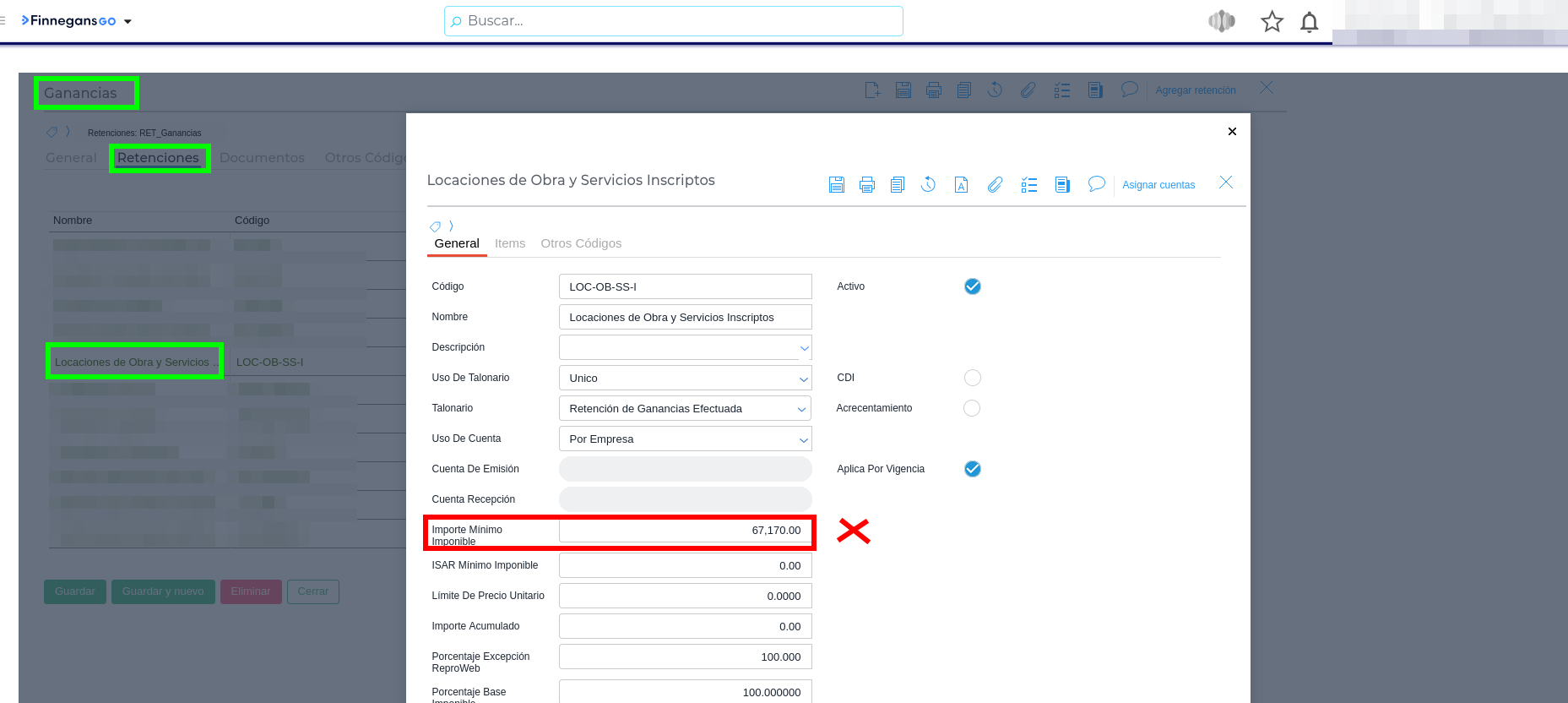
Task: Click the save icon in modal toolbar
Action: point(836,184)
